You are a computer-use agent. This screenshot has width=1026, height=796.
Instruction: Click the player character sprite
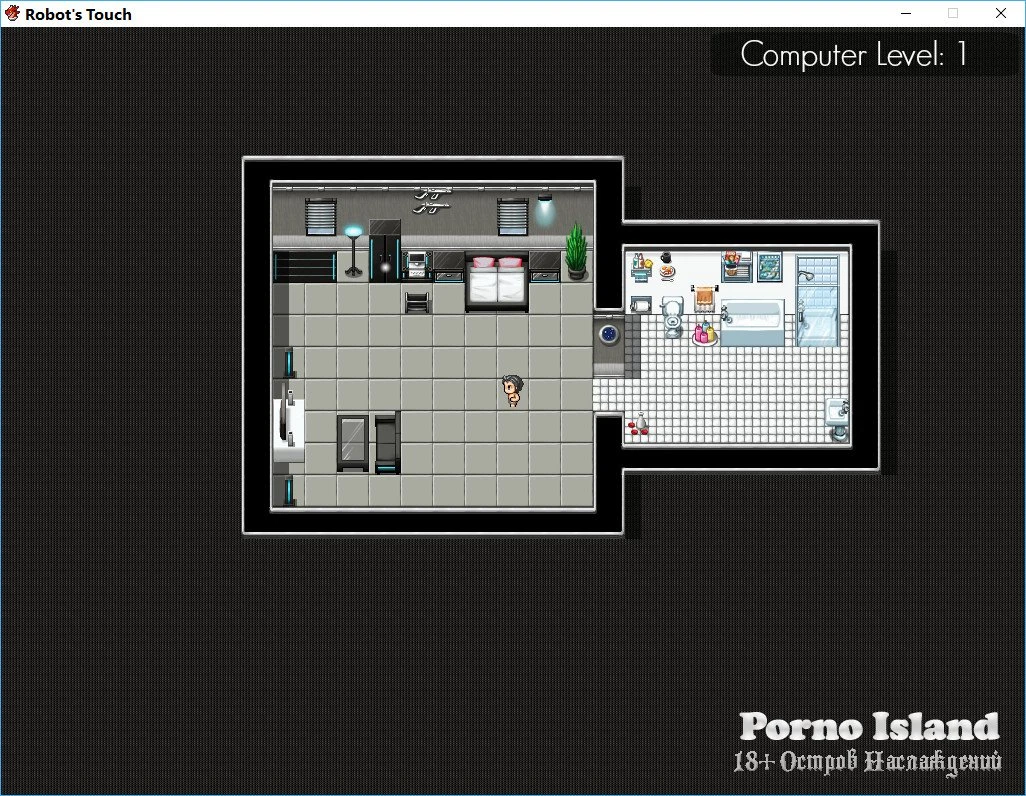(x=512, y=391)
